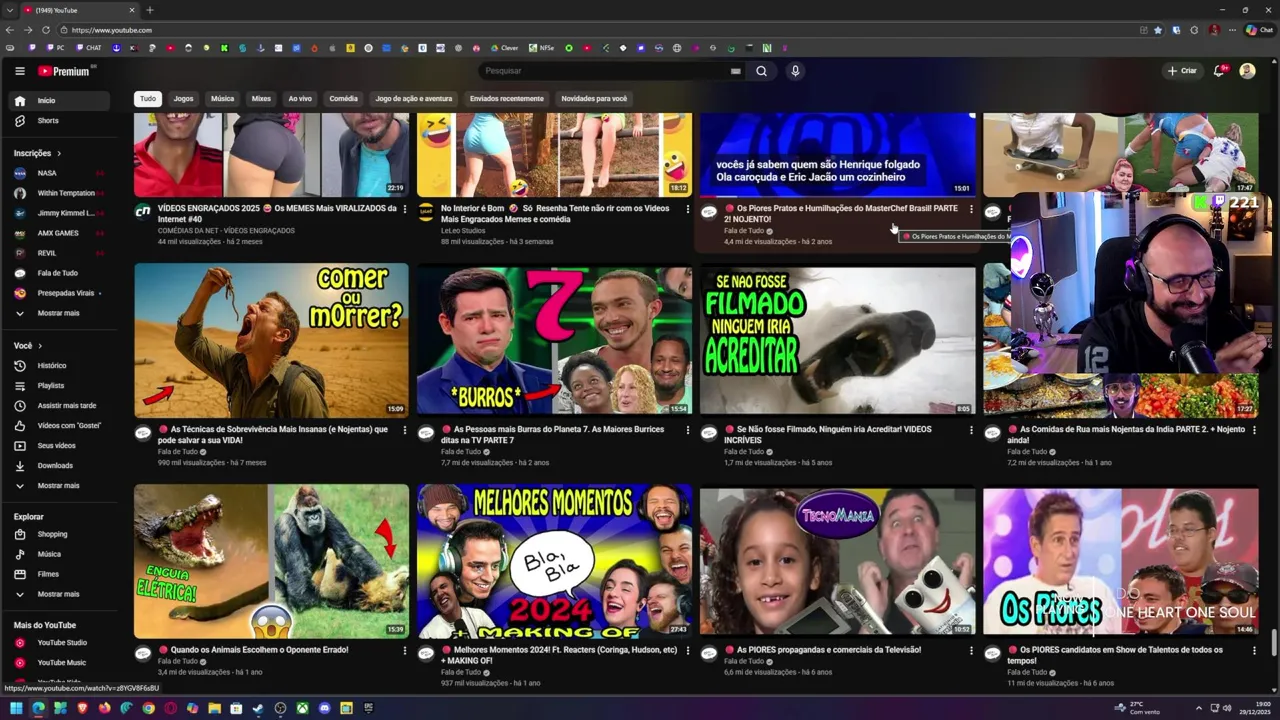Open a new browser tab

(150, 10)
